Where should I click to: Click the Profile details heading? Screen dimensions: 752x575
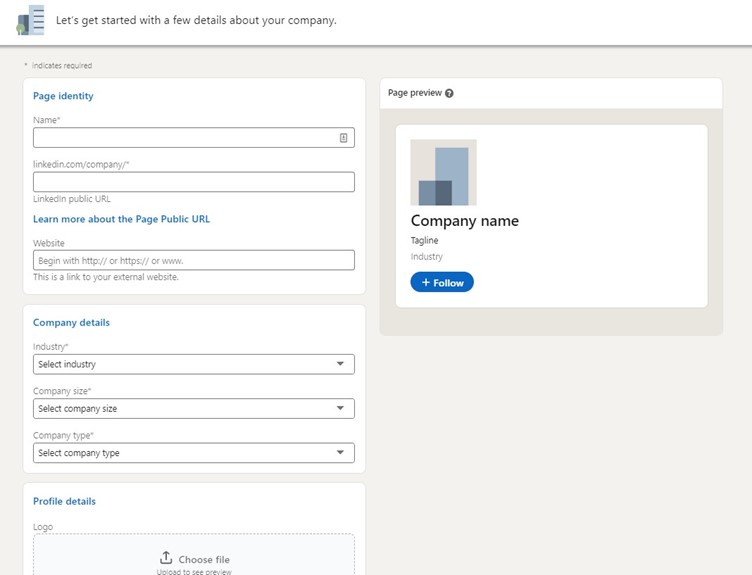point(64,501)
